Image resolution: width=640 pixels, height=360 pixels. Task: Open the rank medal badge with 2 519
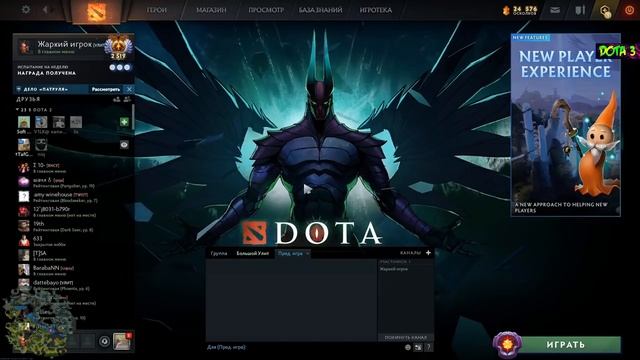tap(119, 47)
